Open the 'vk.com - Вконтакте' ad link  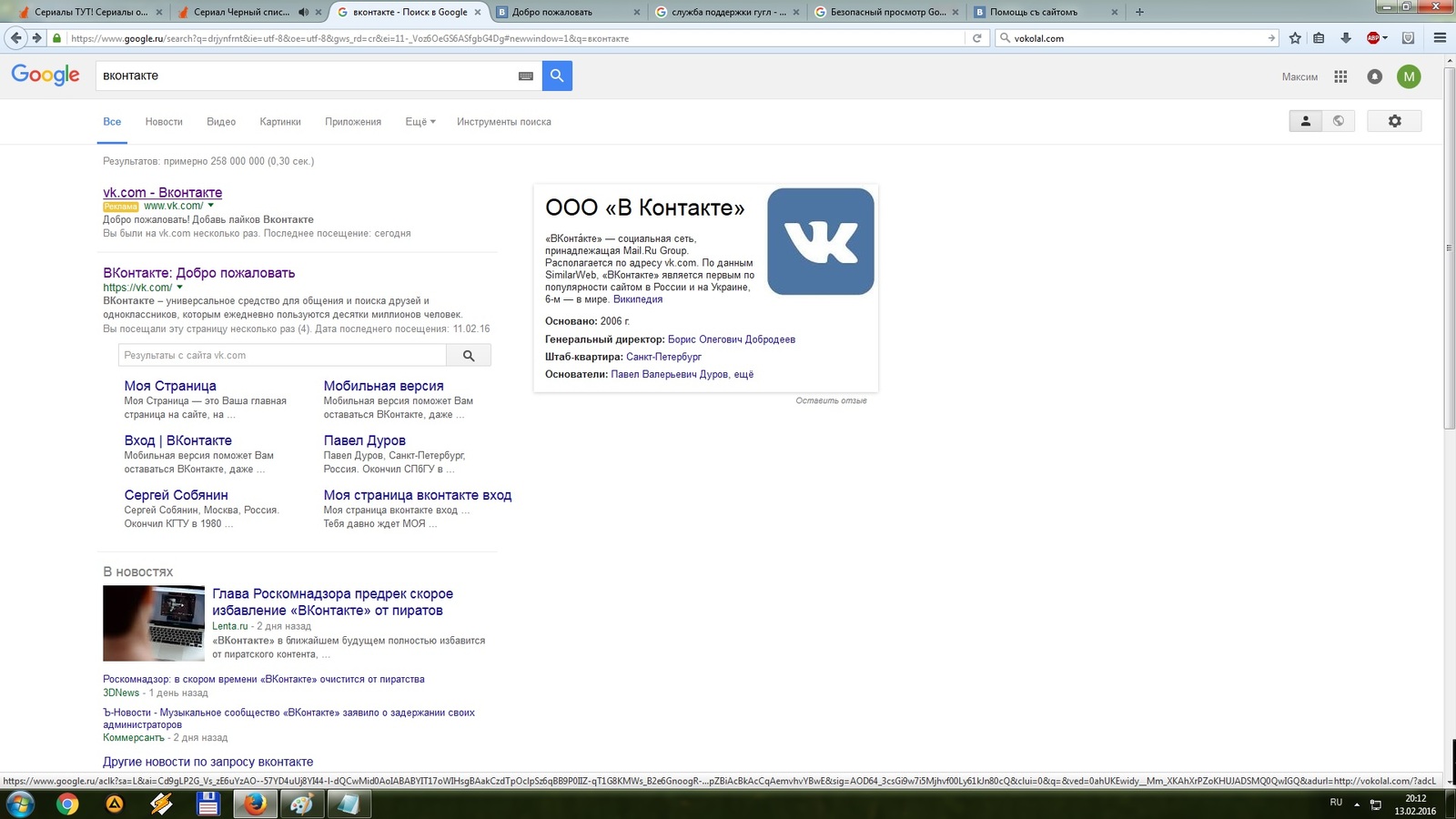coord(163,192)
